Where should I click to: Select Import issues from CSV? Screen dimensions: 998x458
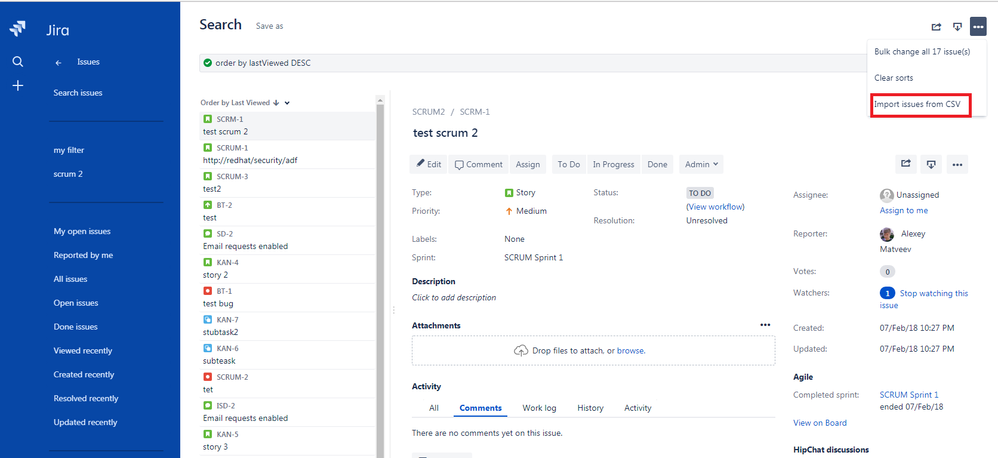917,104
